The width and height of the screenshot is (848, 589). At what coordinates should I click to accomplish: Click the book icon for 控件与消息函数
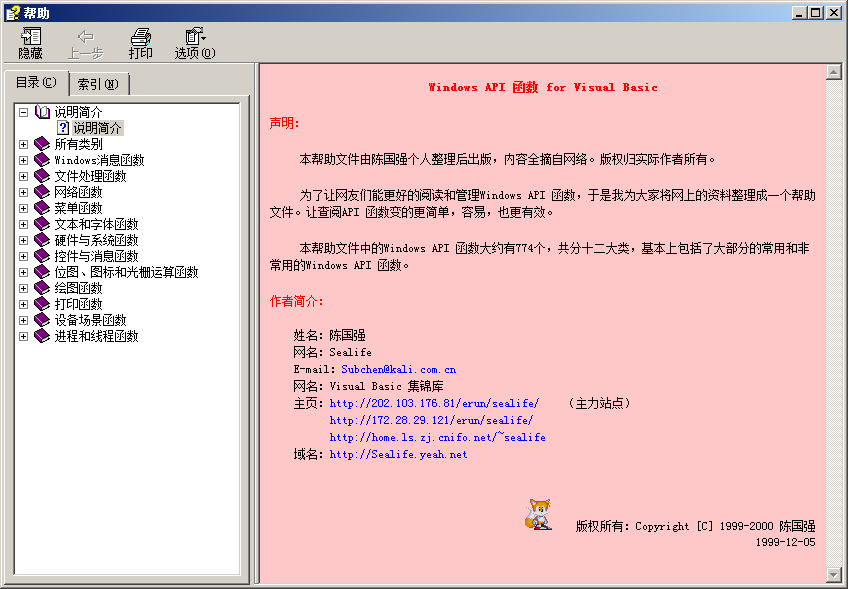[42, 256]
